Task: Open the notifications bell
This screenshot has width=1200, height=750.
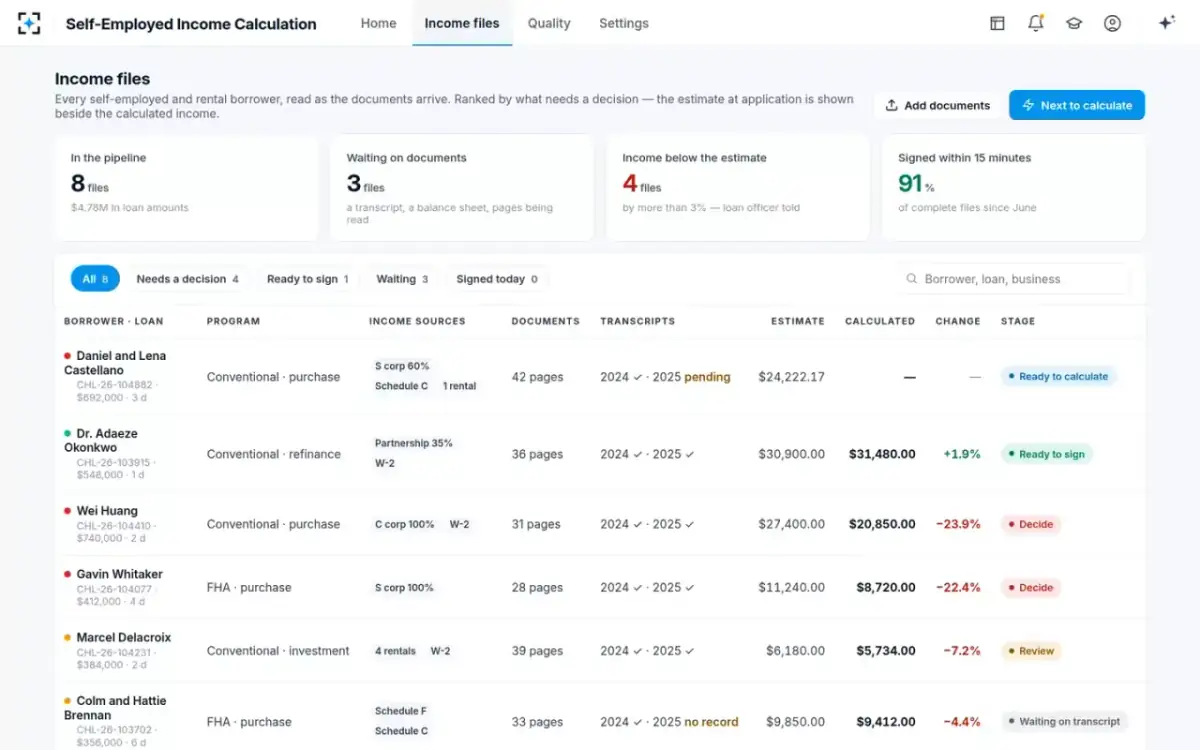Action: pos(1036,23)
